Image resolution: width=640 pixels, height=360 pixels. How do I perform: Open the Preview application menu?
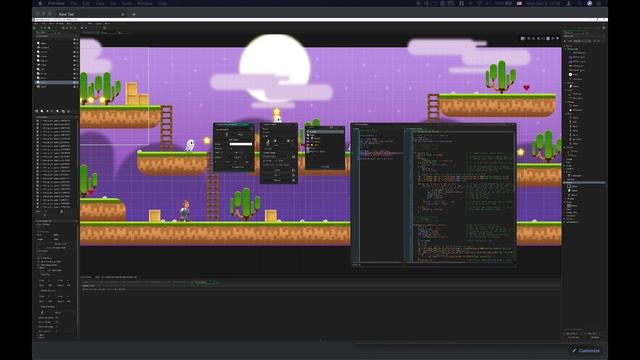pos(56,3)
